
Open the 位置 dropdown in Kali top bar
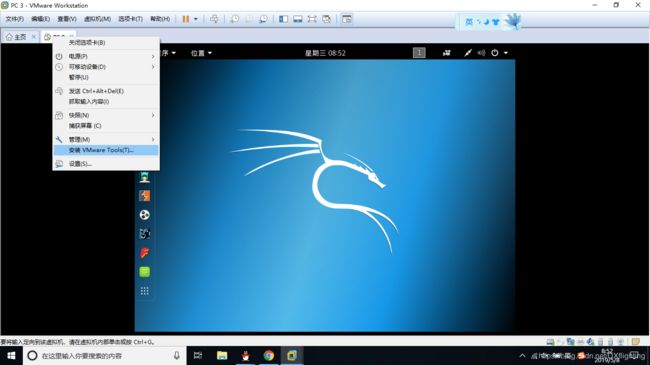[201, 53]
